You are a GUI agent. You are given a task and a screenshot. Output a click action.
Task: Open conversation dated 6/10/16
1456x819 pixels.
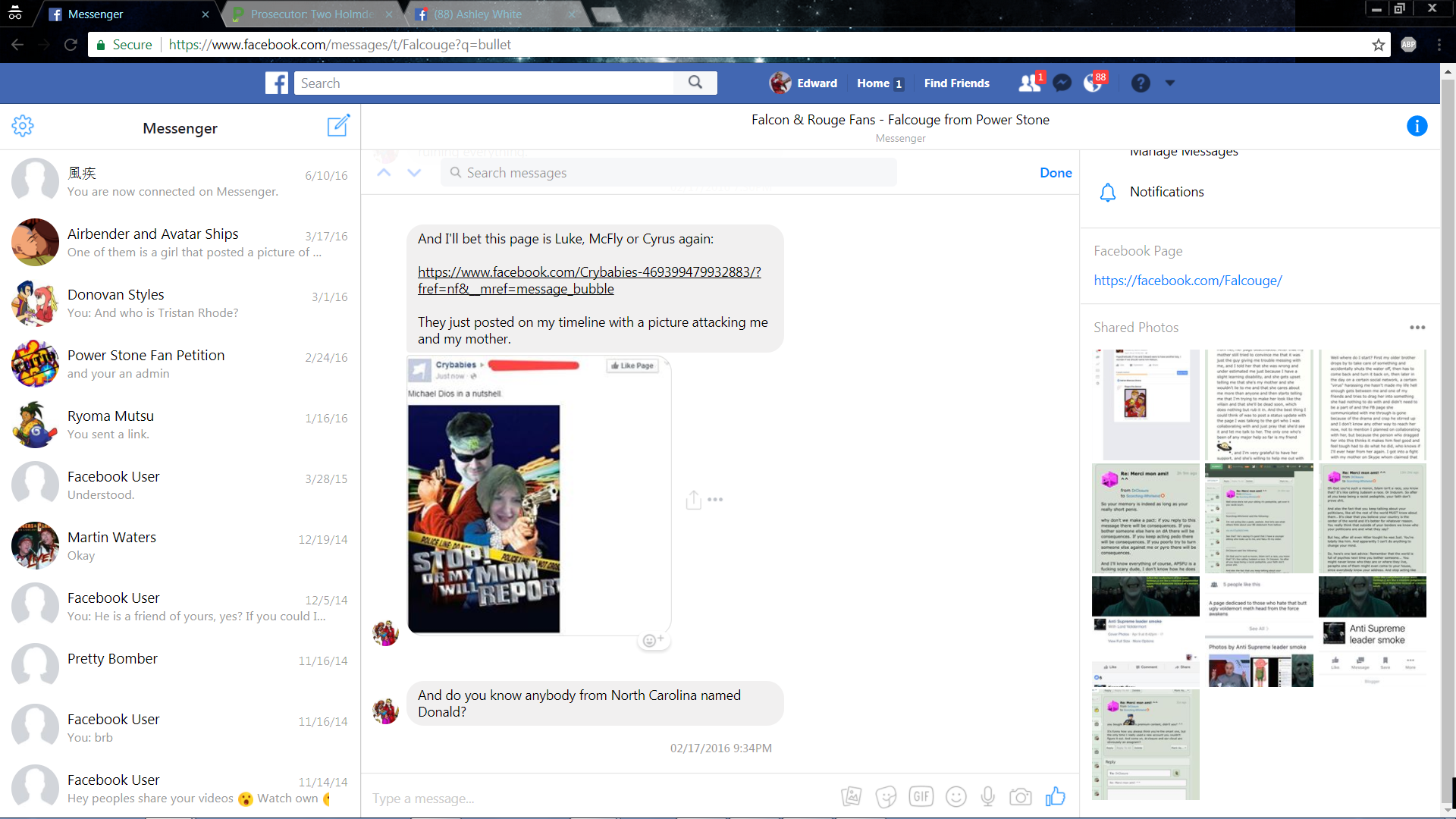click(180, 181)
